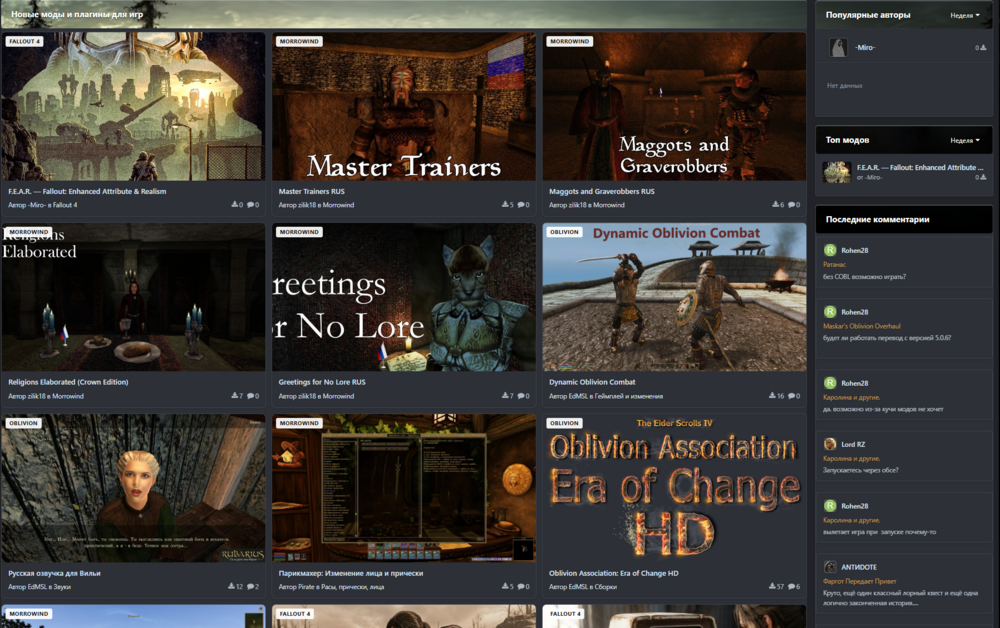Click the OBLIVION badge on the Dynamic Oblivion Combat thumbnail

[564, 232]
